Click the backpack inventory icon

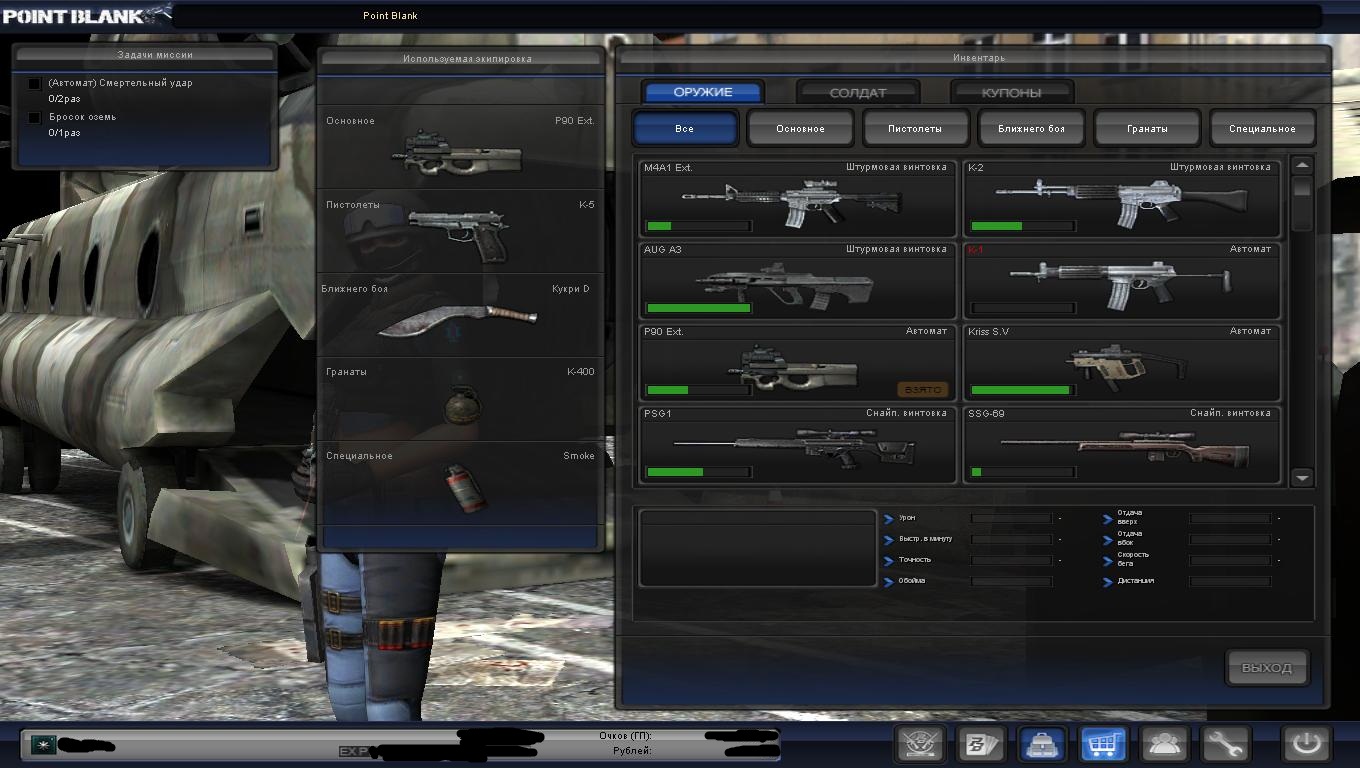[1042, 744]
